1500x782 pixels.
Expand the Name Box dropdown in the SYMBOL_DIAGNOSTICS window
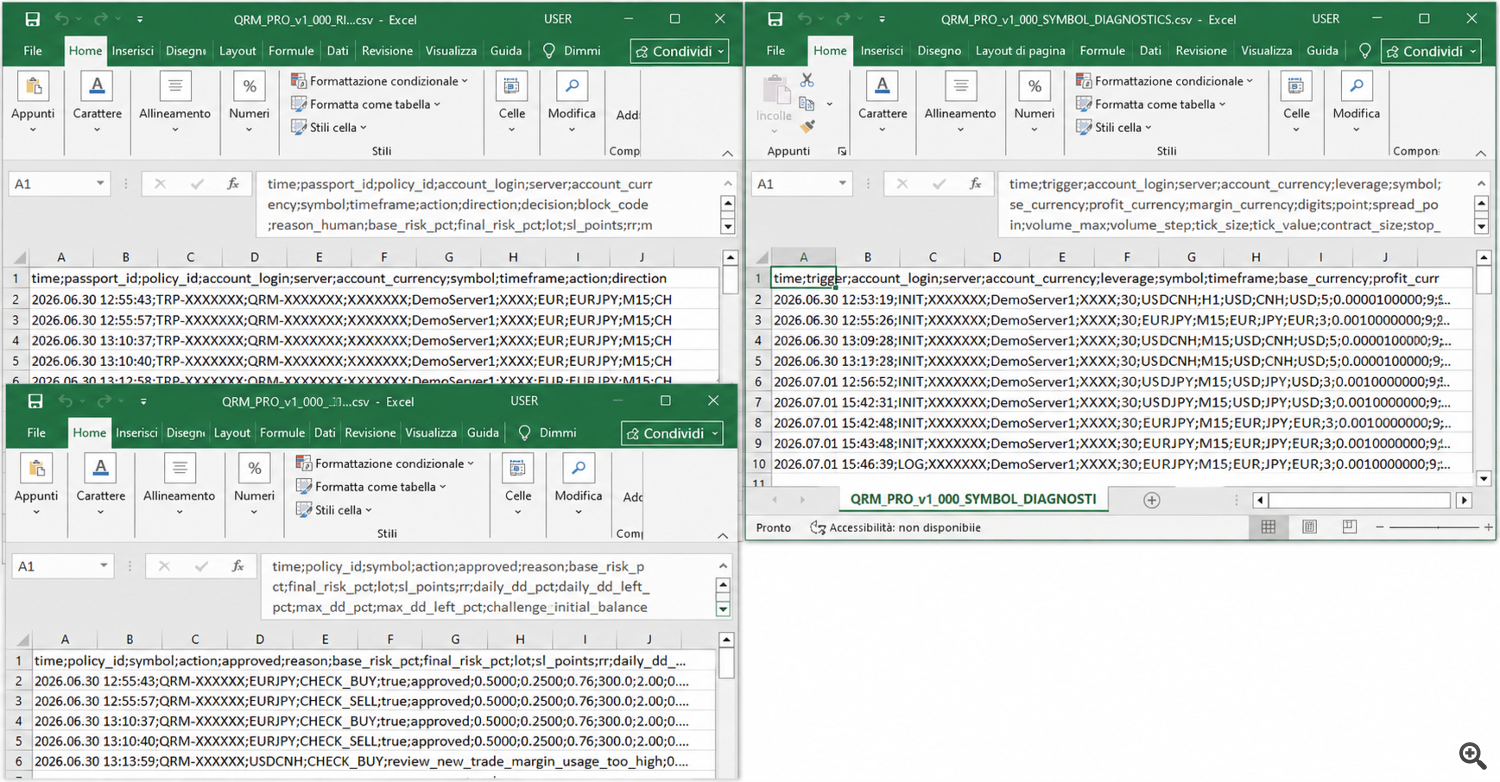pyautogui.click(x=842, y=184)
